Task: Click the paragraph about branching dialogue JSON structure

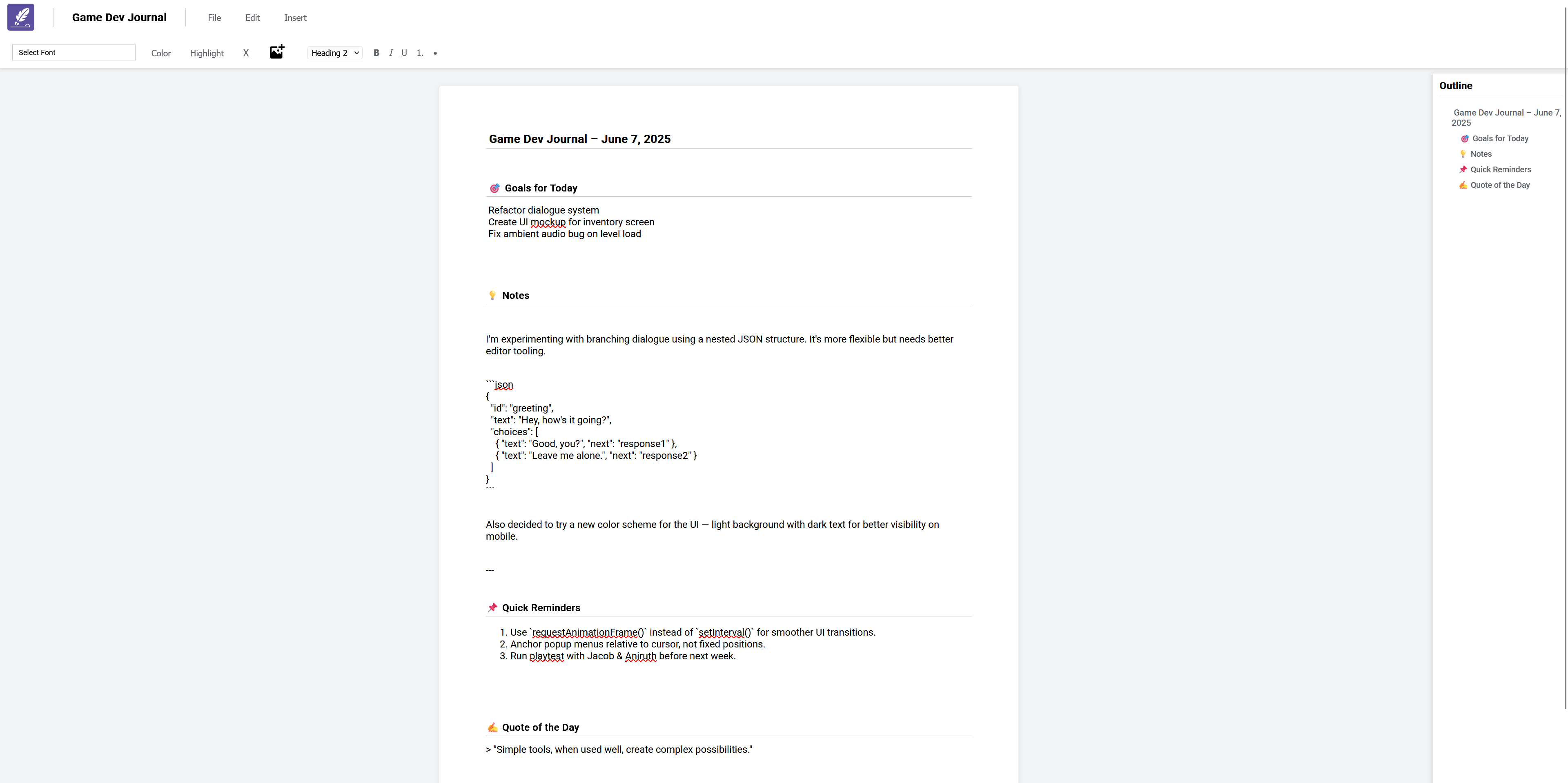Action: click(719, 345)
